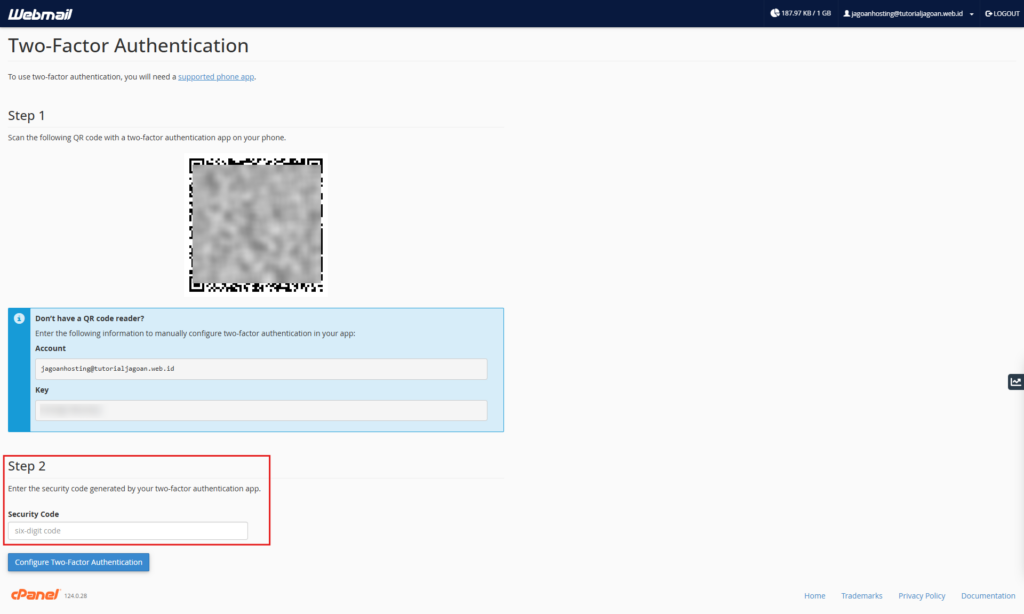This screenshot has width=1024, height=614.
Task: Open the Documentation footer link
Action: [x=988, y=596]
